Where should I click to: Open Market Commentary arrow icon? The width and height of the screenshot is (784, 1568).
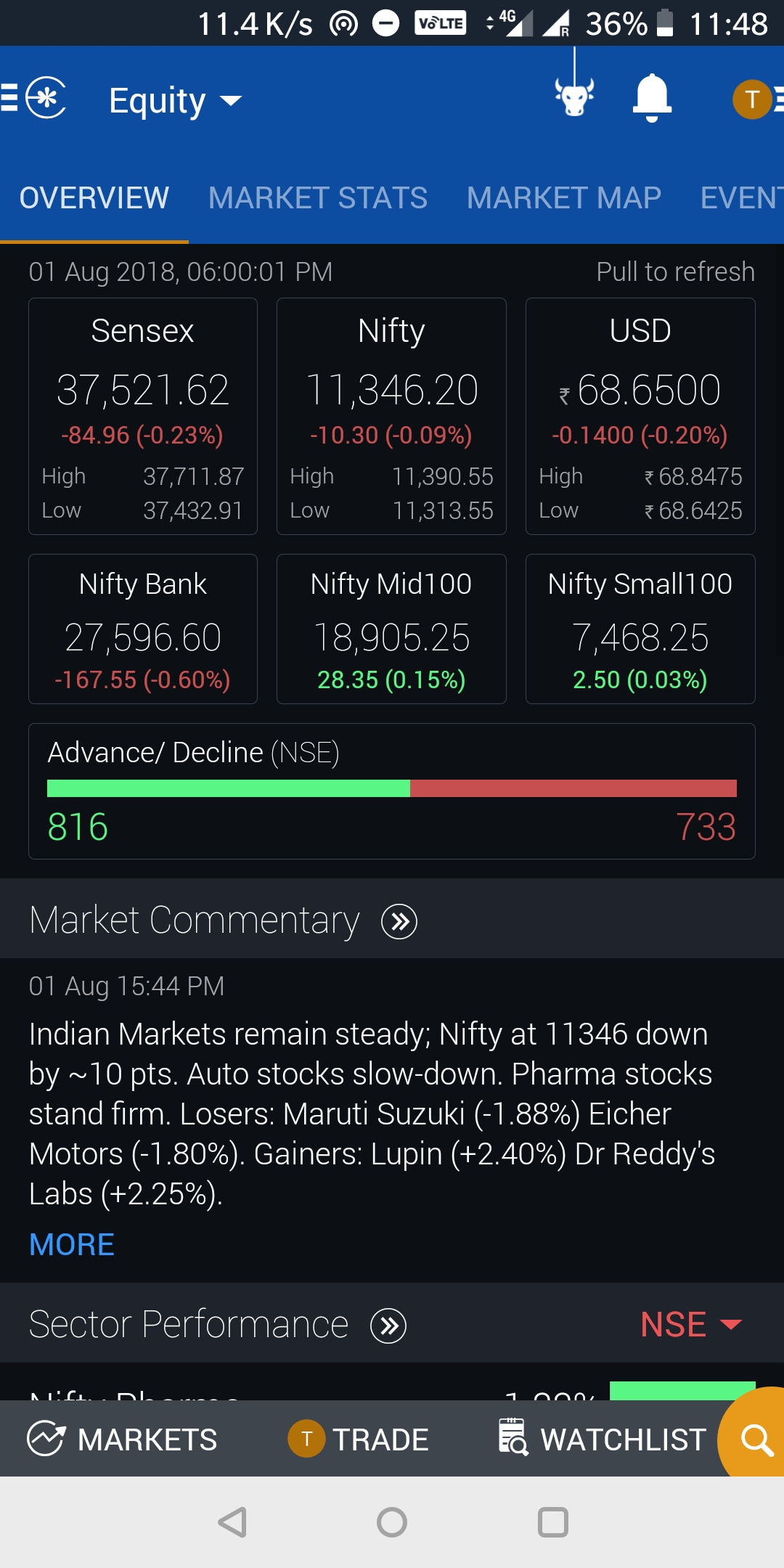399,921
